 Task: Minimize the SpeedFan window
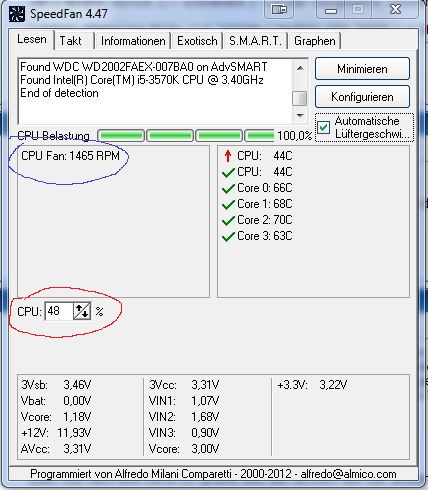[331, 10]
